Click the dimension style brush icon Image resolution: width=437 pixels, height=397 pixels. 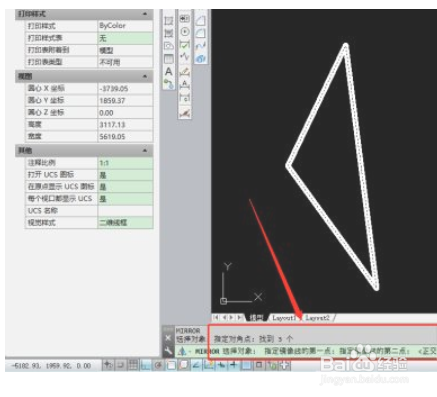(185, 114)
